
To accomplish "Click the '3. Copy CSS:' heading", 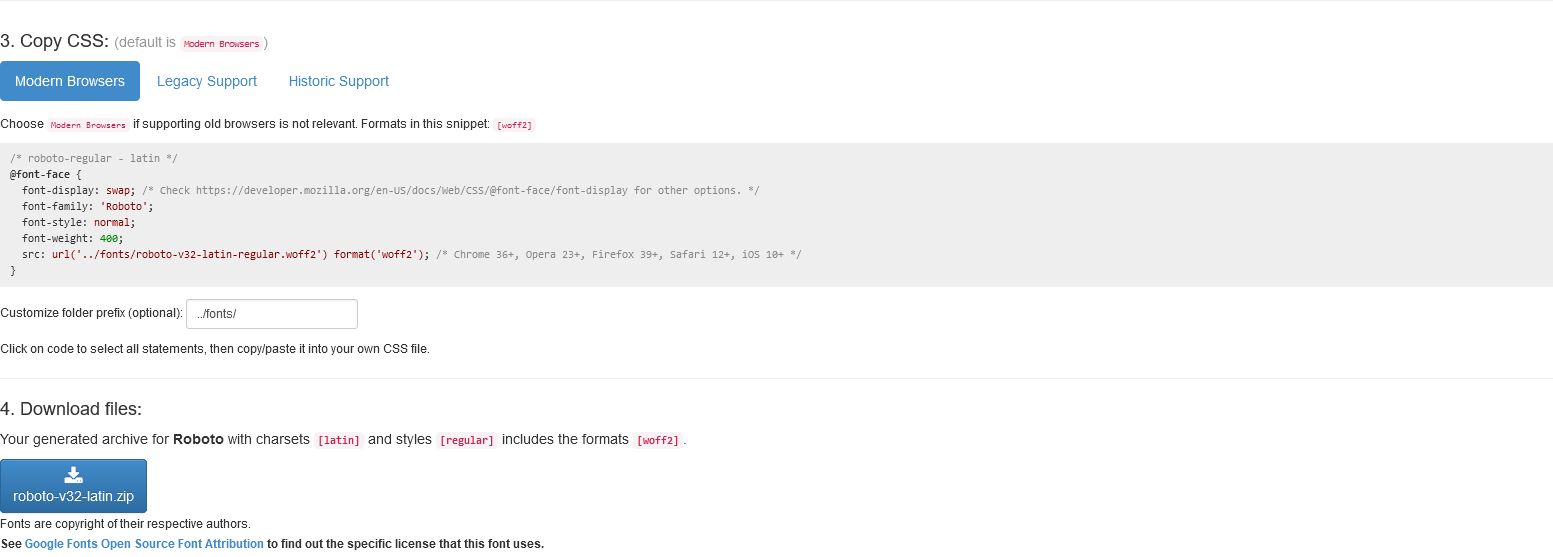I will click(54, 41).
